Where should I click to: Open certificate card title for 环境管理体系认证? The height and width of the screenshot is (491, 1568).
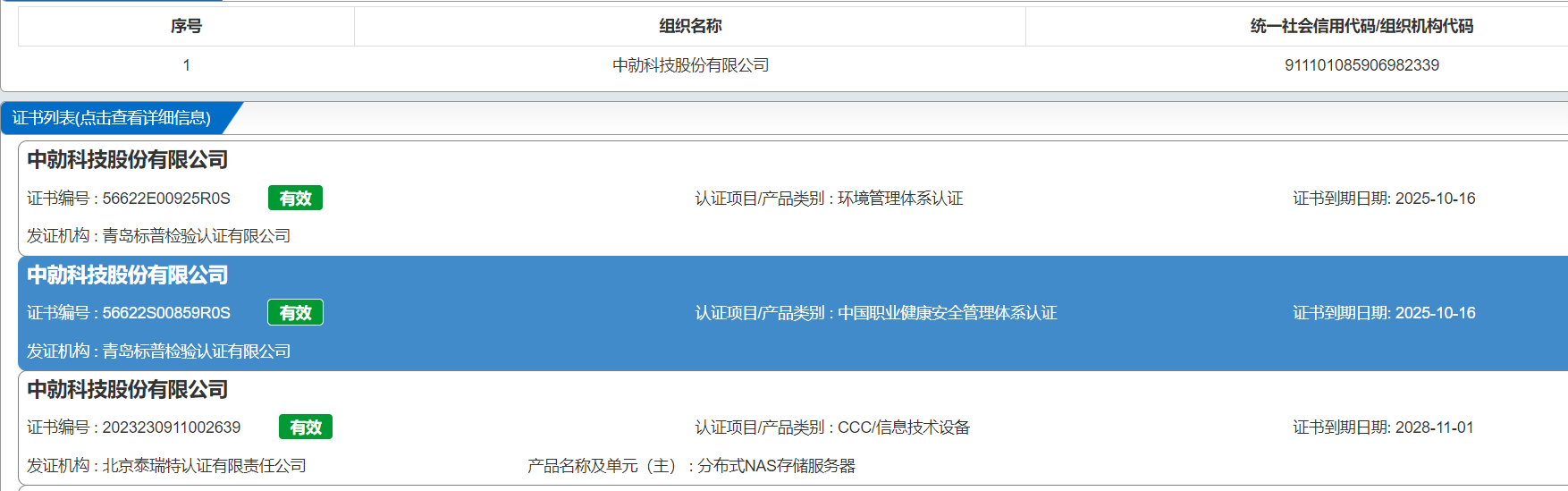tap(128, 160)
